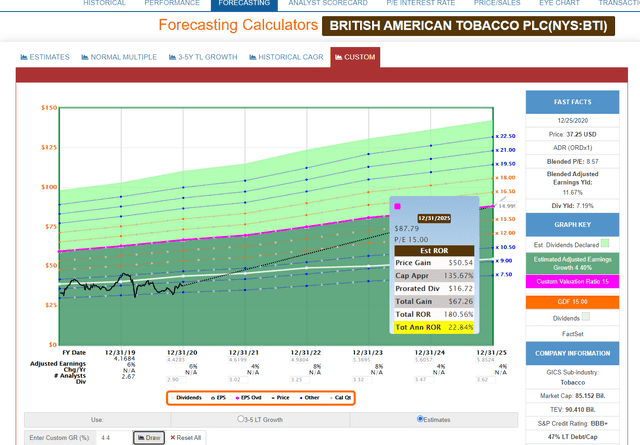Click the 14.99 custom P/E value box
The height and width of the screenshot is (445, 640).
click(x=507, y=206)
